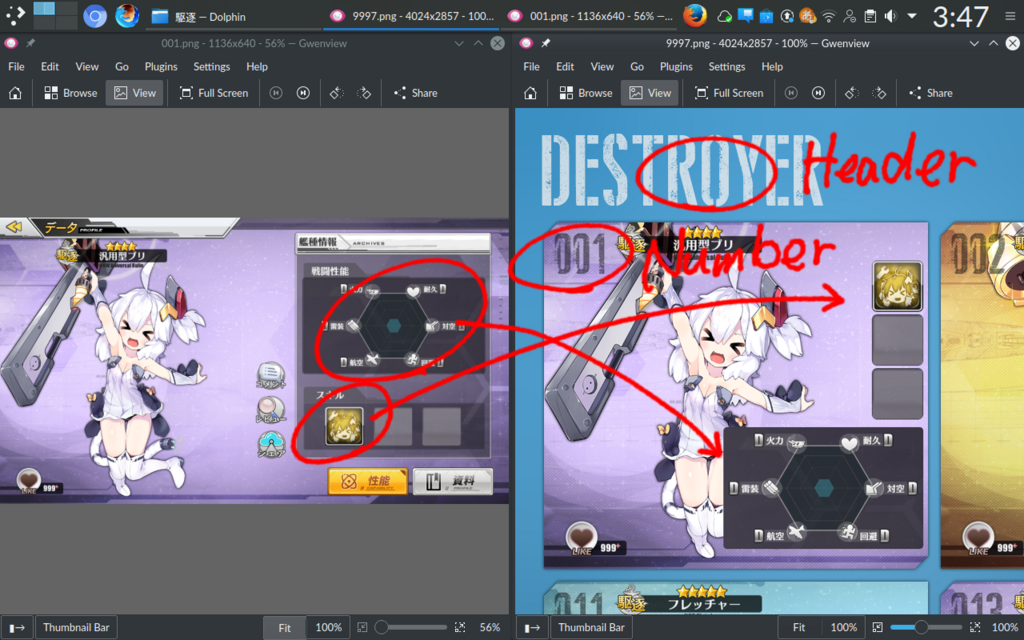This screenshot has height=640, width=1024.
Task: Open File menu in 9997.png window
Action: pos(532,67)
